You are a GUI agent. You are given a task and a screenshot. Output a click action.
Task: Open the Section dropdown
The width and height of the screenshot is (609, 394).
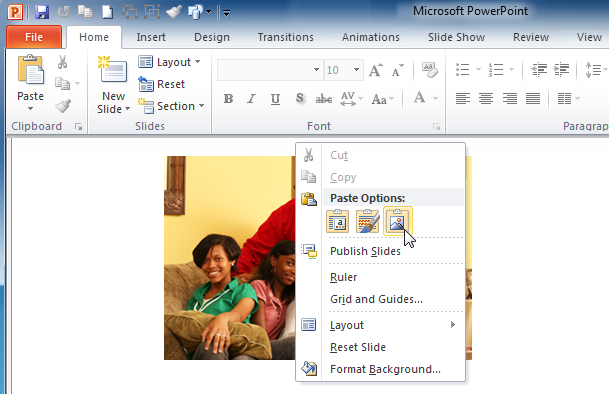pyautogui.click(x=171, y=106)
